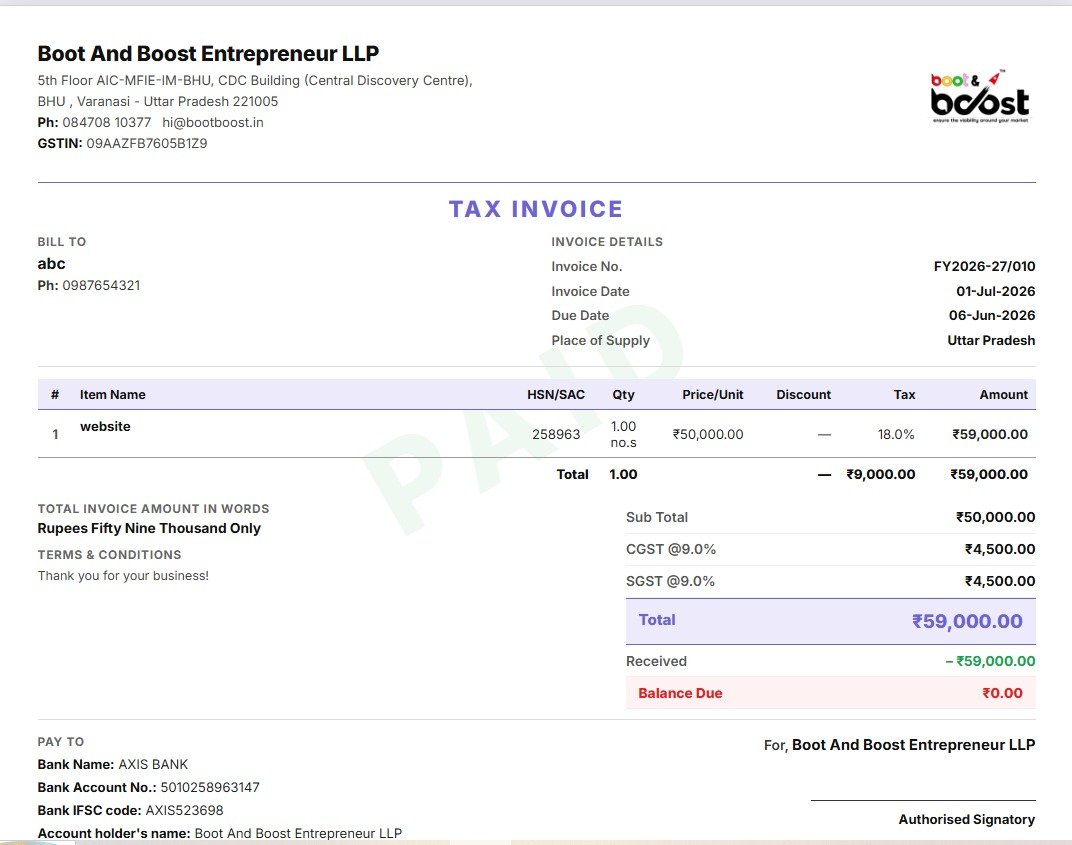Select bank account number 5010258963147
This screenshot has width=1072, height=845.
point(210,788)
